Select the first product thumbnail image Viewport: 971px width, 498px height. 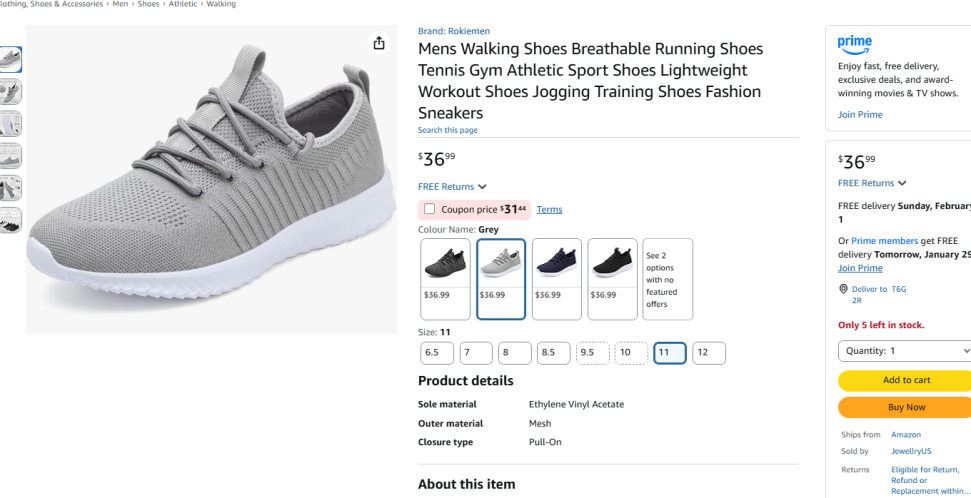click(11, 59)
